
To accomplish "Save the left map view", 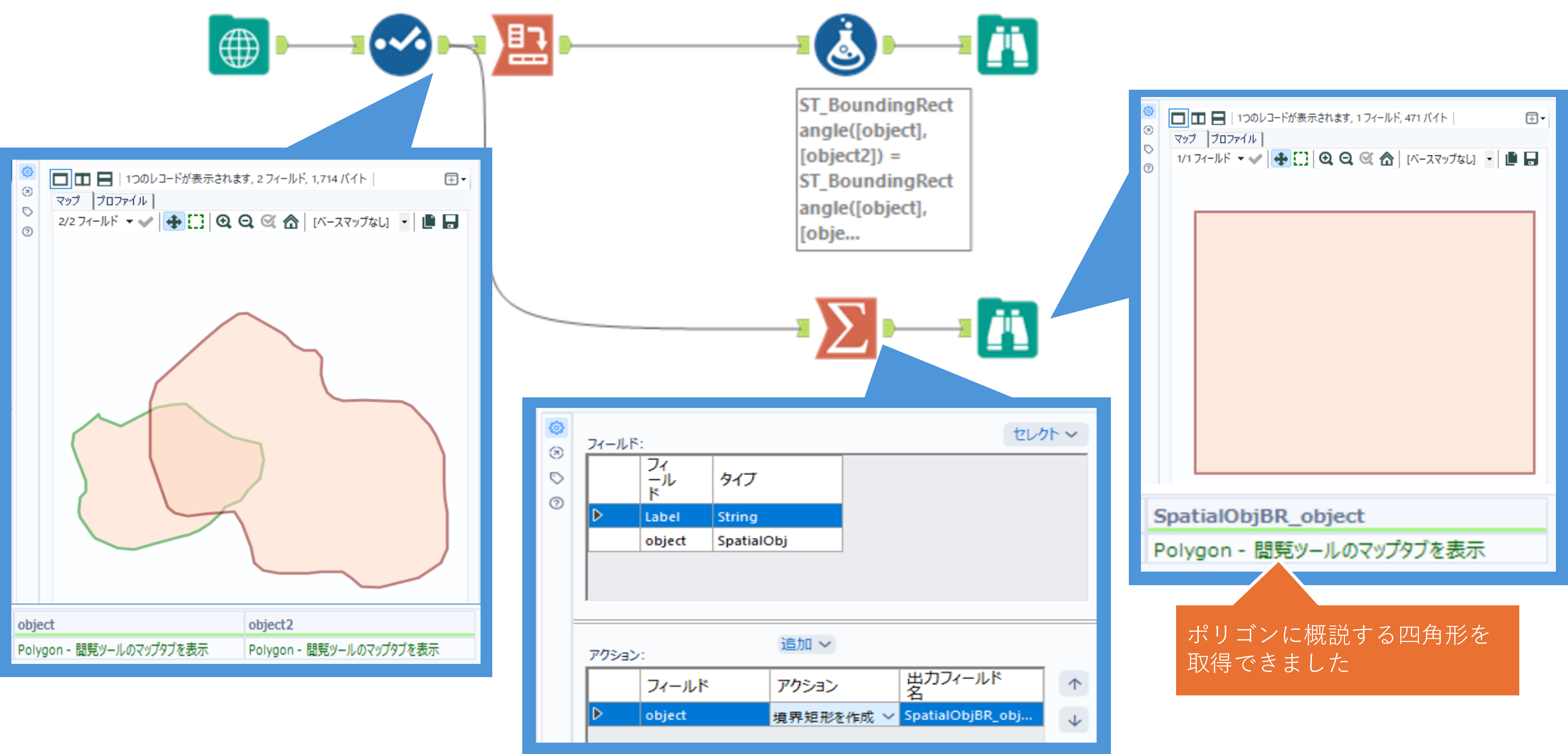I will click(x=450, y=222).
